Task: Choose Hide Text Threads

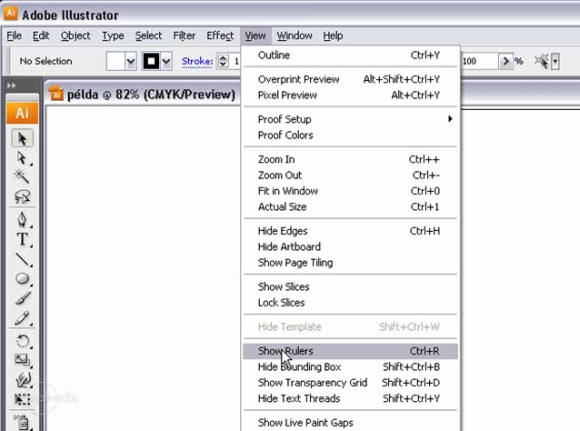Action: [x=350, y=398]
